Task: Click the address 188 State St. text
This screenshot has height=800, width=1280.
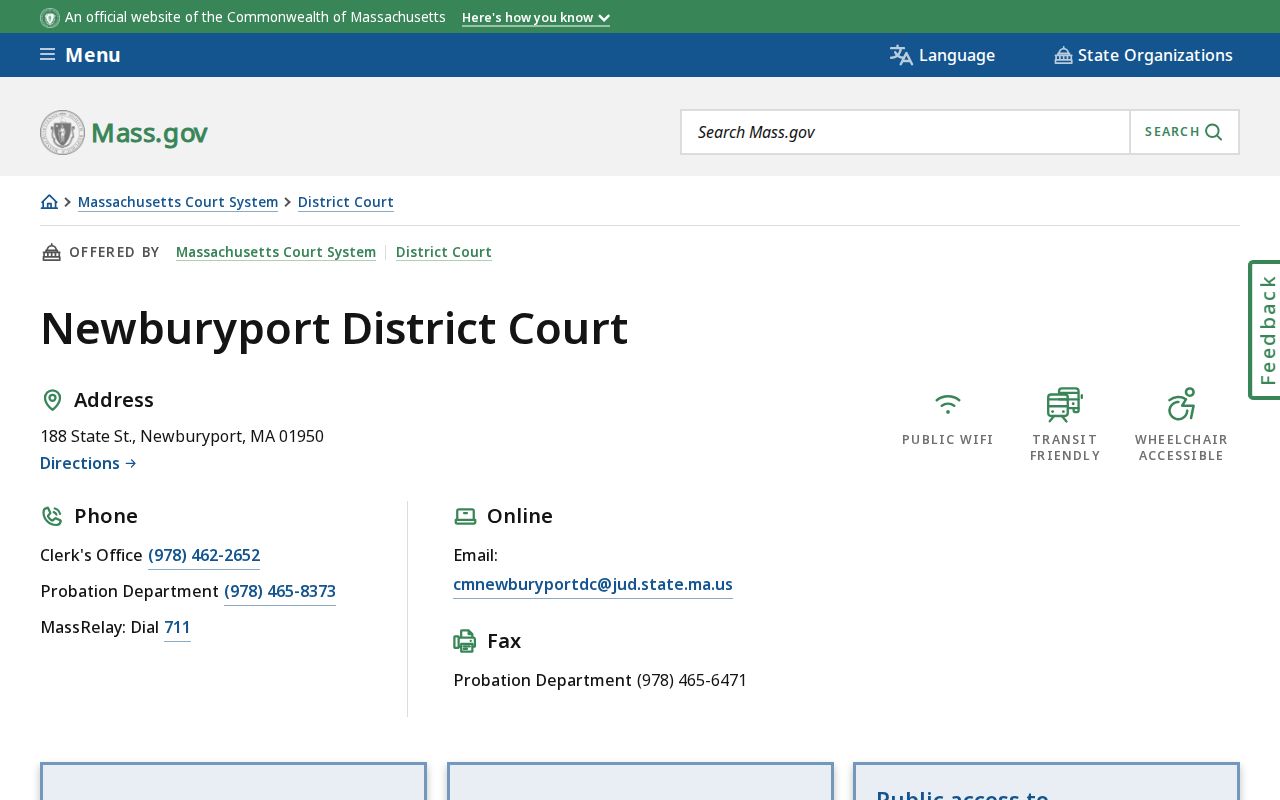Action: [182, 436]
